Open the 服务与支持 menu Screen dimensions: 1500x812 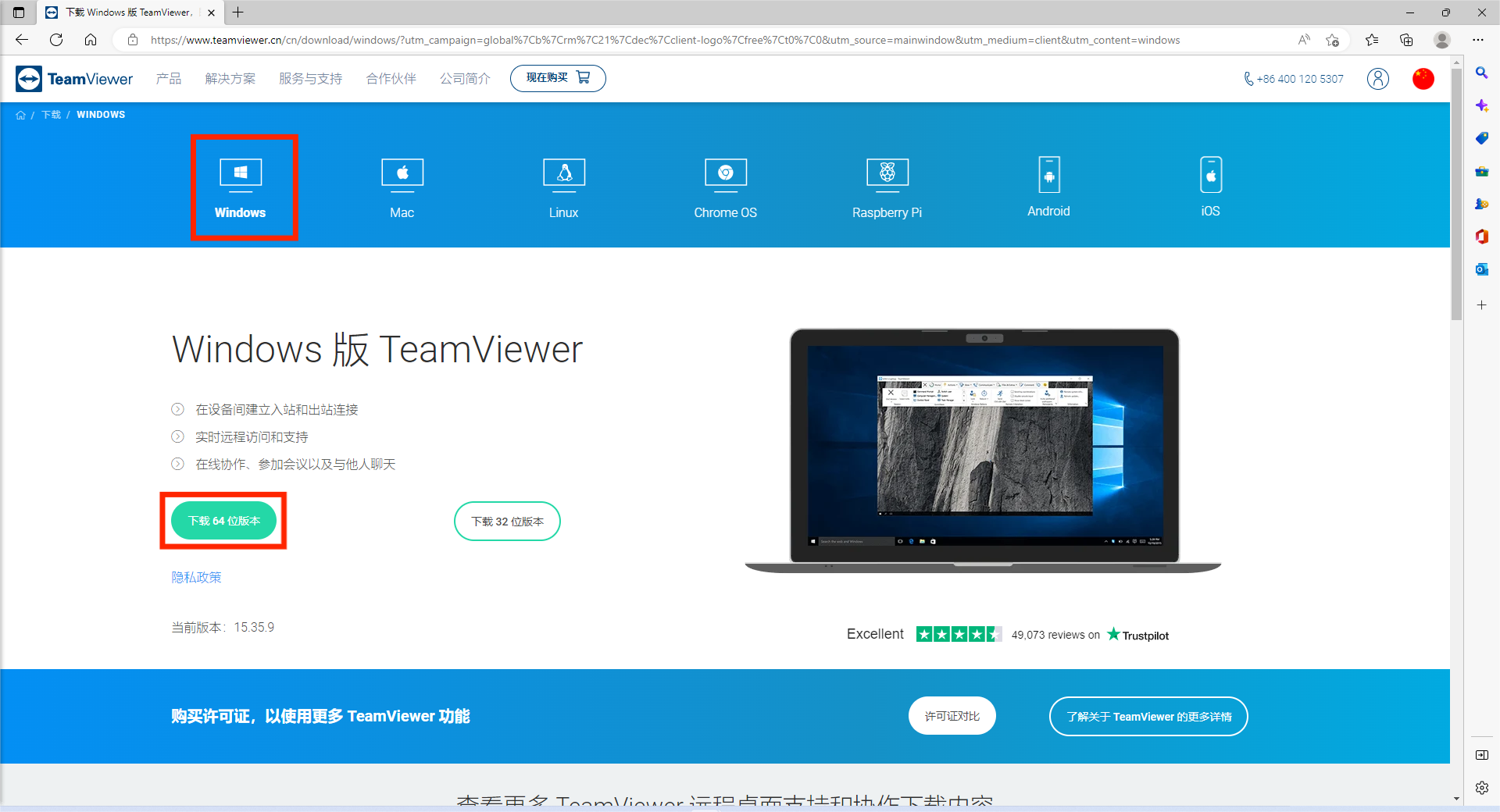[x=311, y=79]
